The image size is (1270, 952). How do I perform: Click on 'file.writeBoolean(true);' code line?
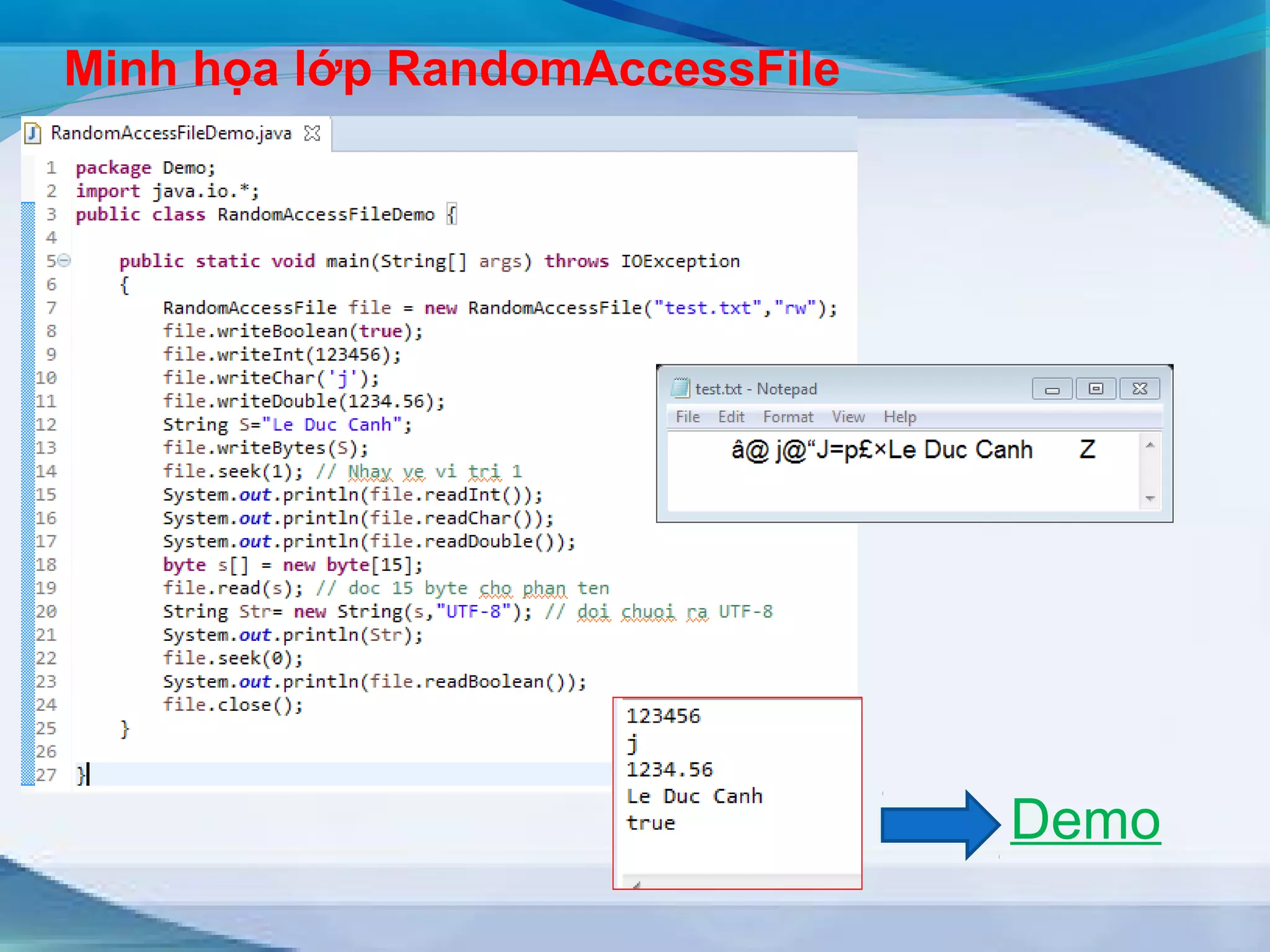[x=293, y=332]
